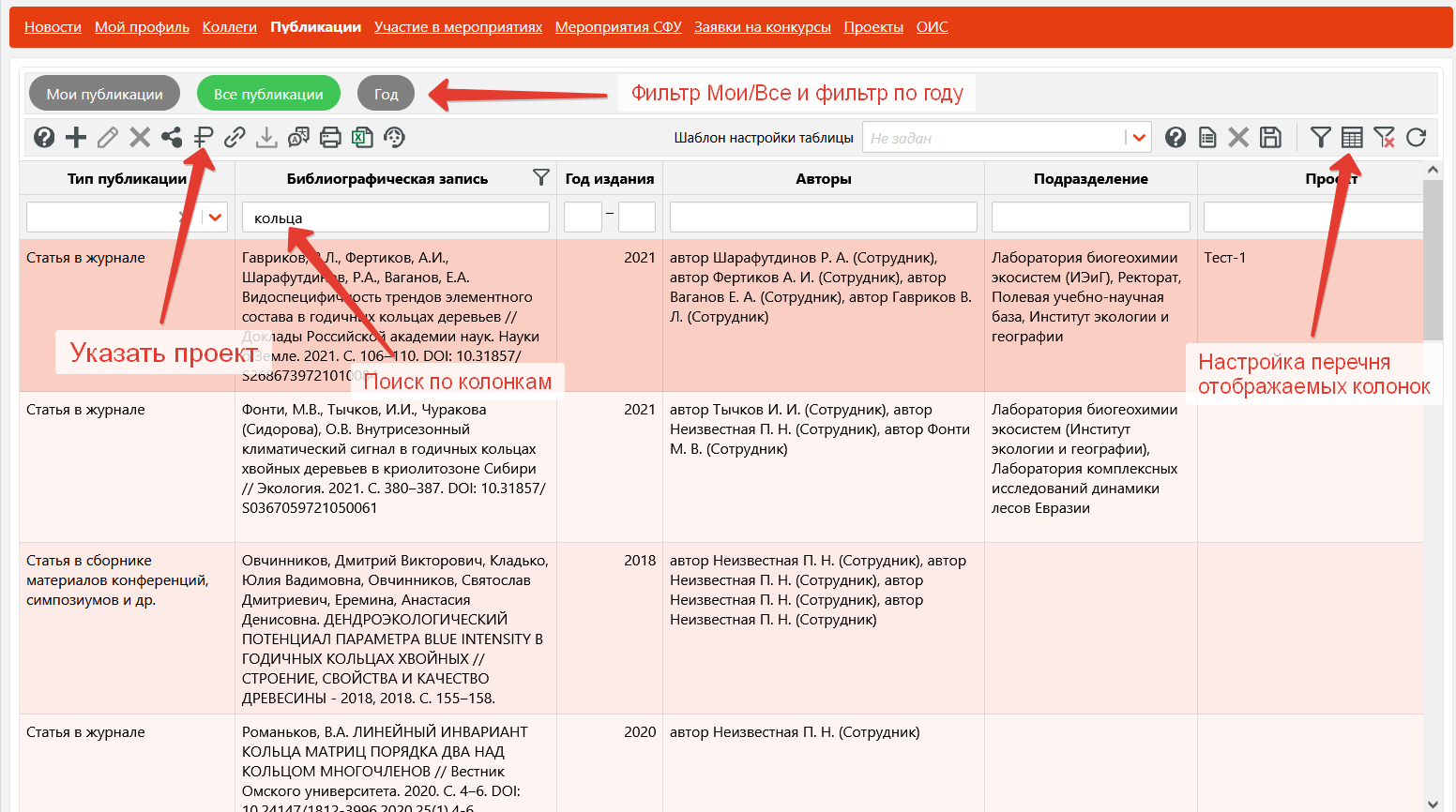This screenshot has height=812, width=1456.
Task: Refresh the publications table
Action: (1416, 138)
